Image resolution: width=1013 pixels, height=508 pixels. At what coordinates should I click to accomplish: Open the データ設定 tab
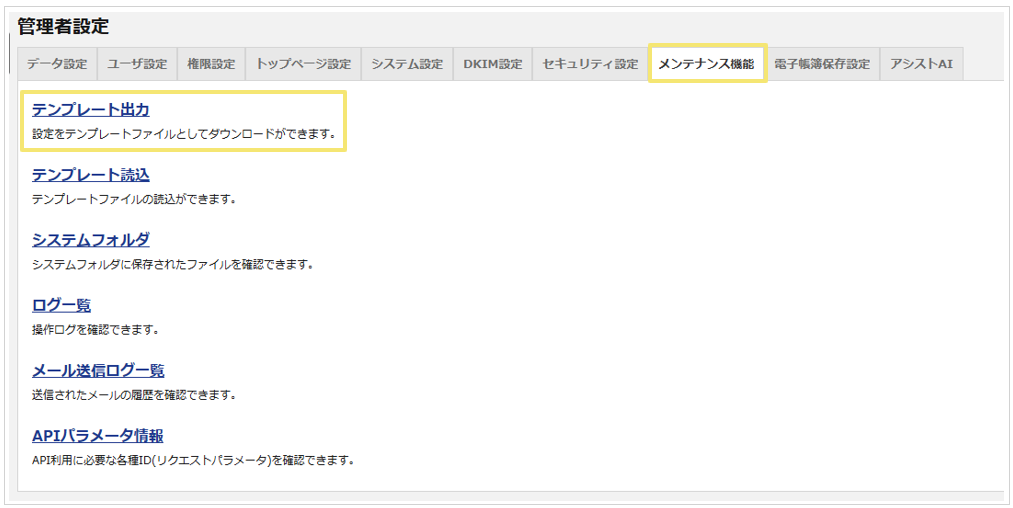[57, 64]
